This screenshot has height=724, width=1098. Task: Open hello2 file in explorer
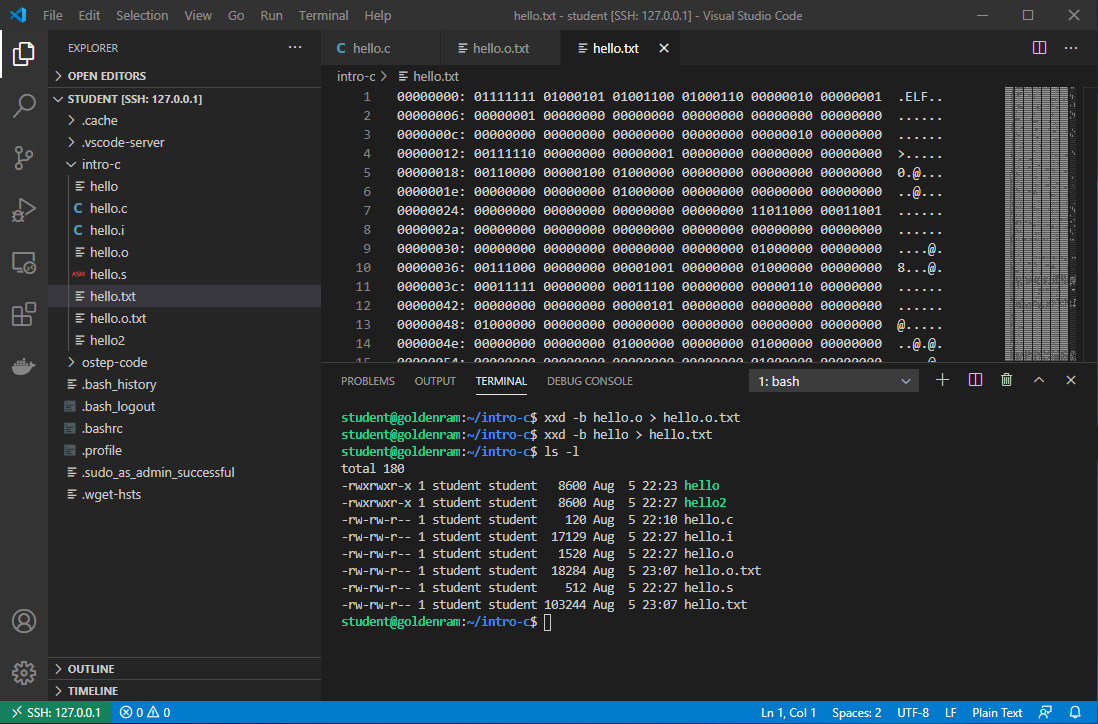[x=185, y=340]
